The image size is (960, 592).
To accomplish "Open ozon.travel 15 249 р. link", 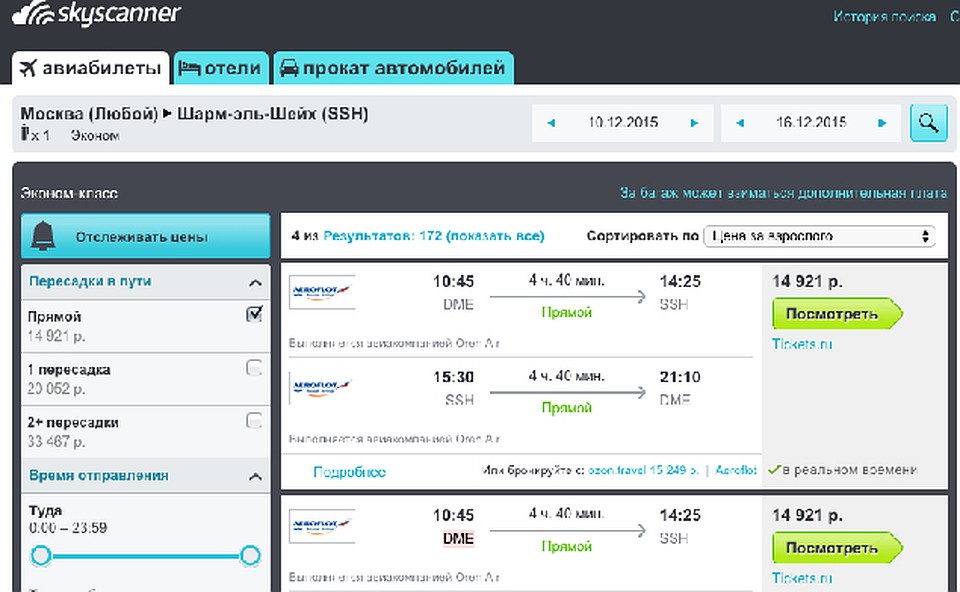I will click(643, 470).
